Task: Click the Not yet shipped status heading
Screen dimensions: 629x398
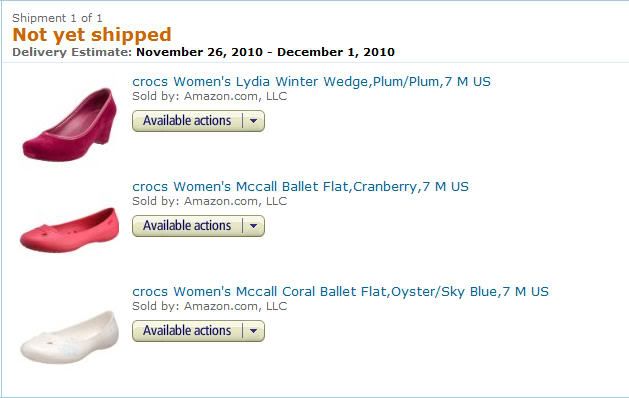Action: [x=92, y=35]
